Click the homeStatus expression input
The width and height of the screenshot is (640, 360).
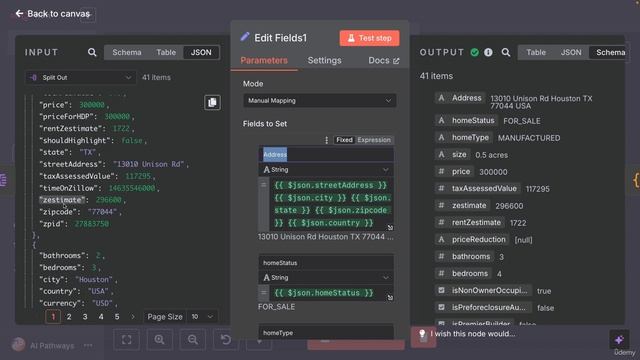[331, 293]
